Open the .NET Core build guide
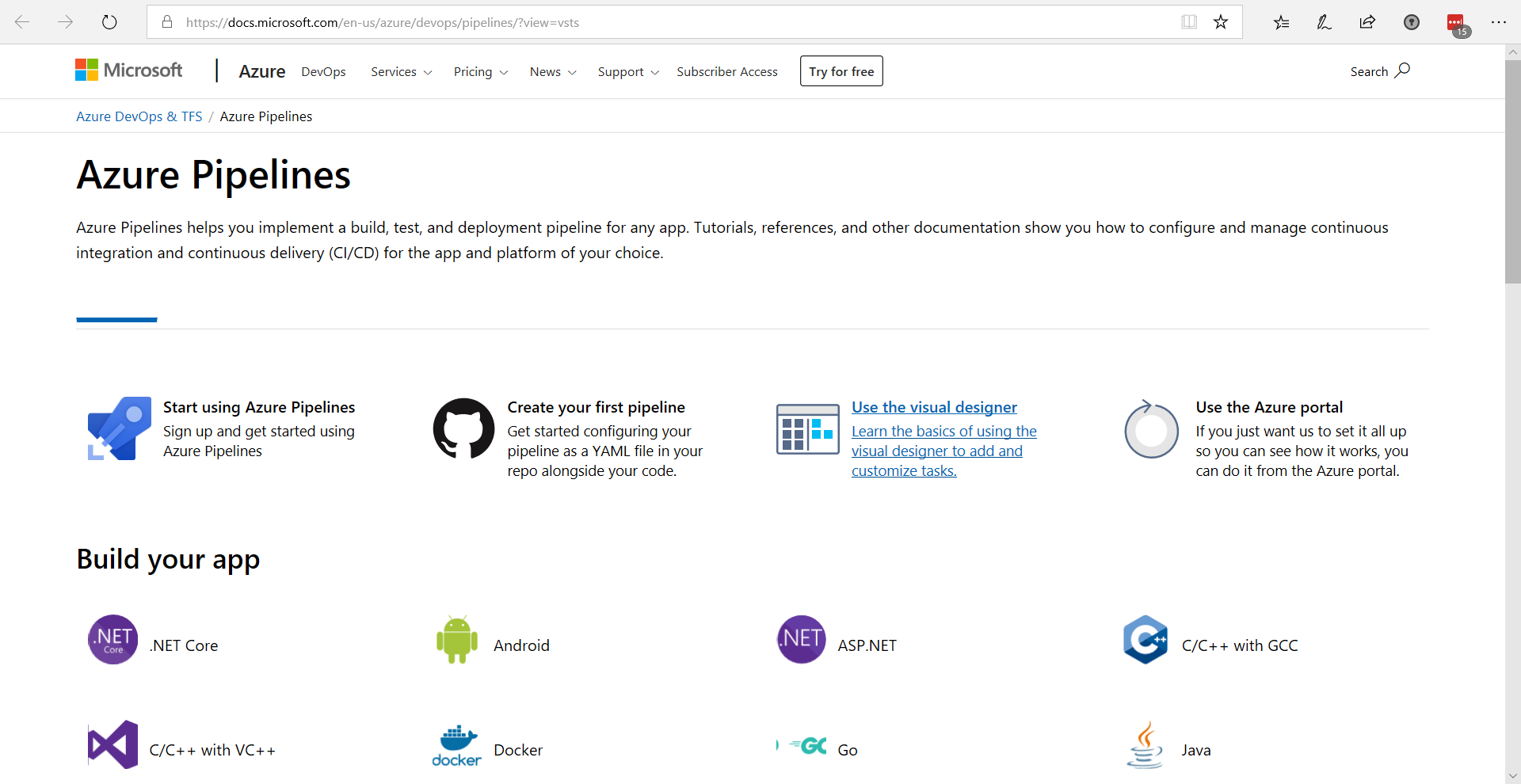 point(184,645)
